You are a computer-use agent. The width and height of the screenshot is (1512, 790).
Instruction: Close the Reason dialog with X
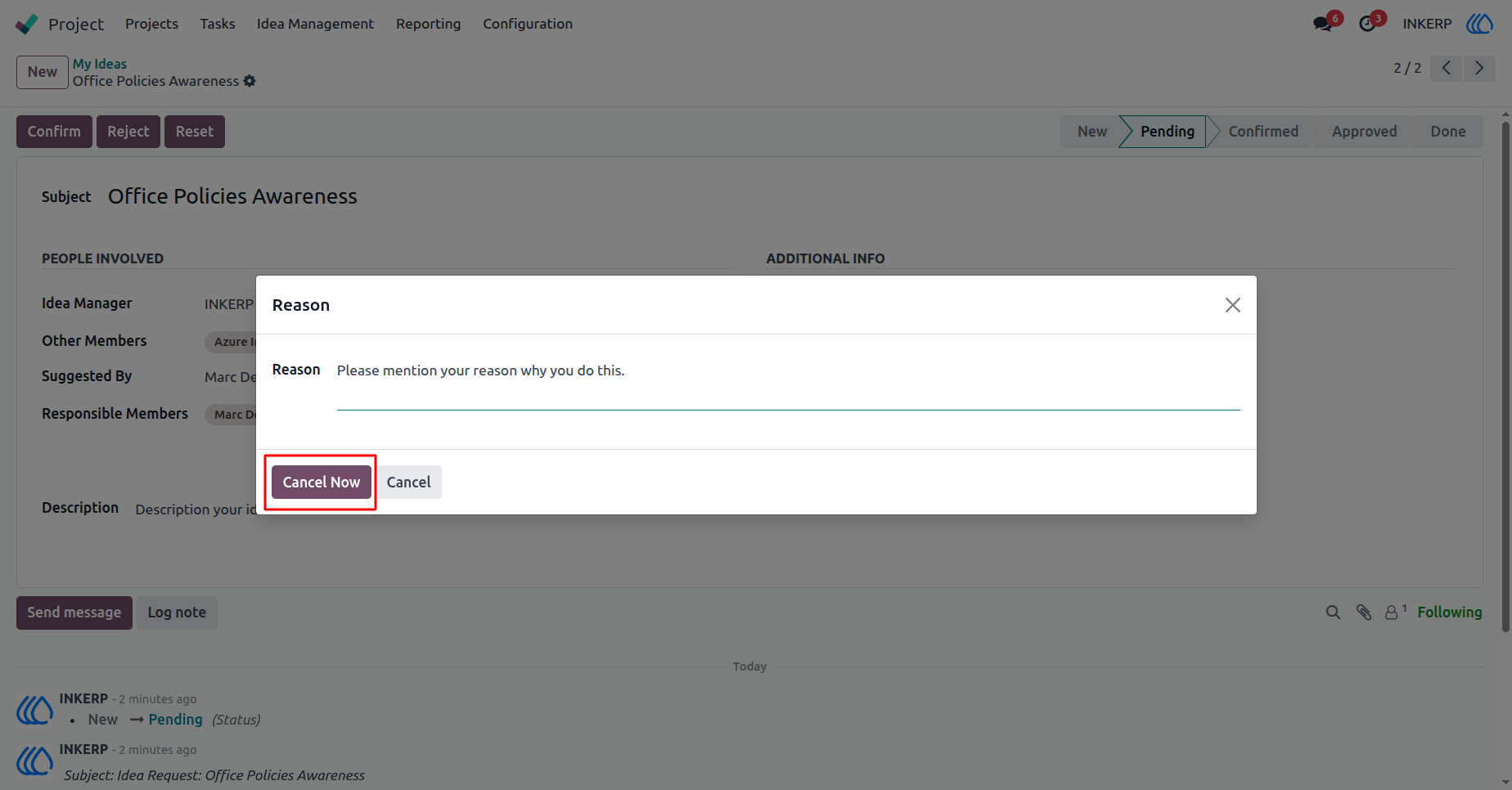click(x=1233, y=305)
